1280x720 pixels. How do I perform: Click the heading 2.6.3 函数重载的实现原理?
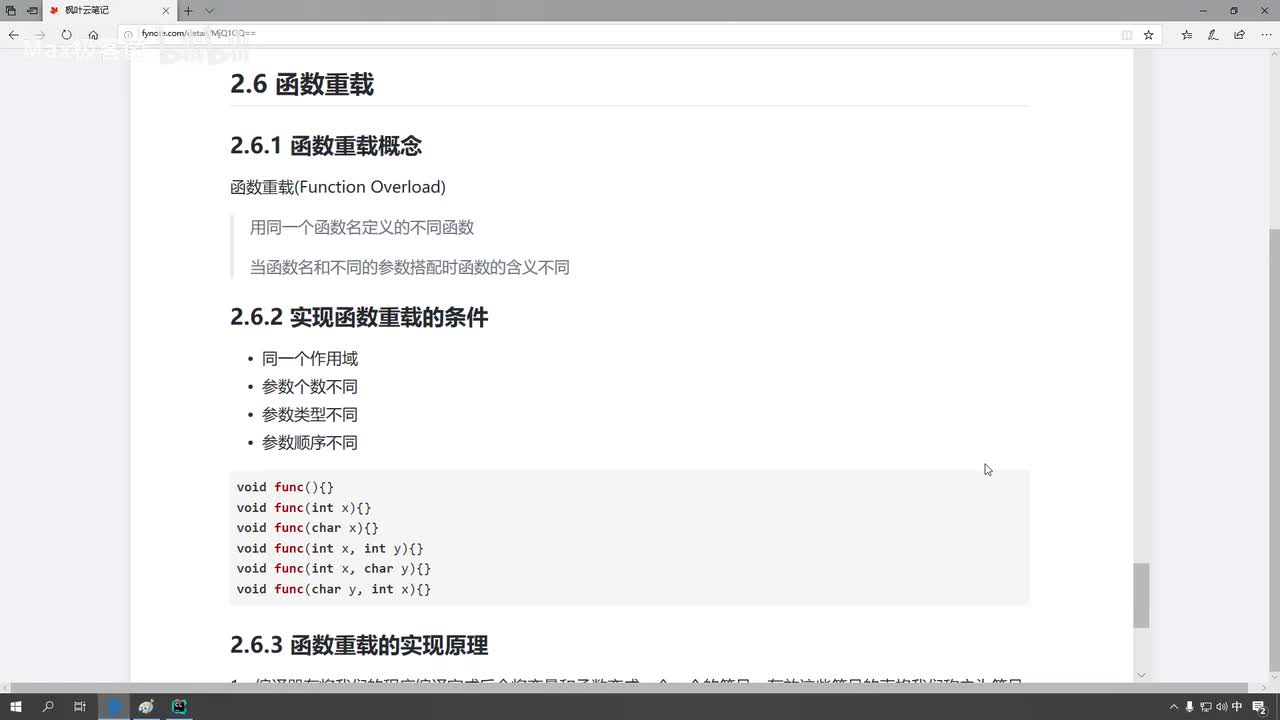(359, 645)
